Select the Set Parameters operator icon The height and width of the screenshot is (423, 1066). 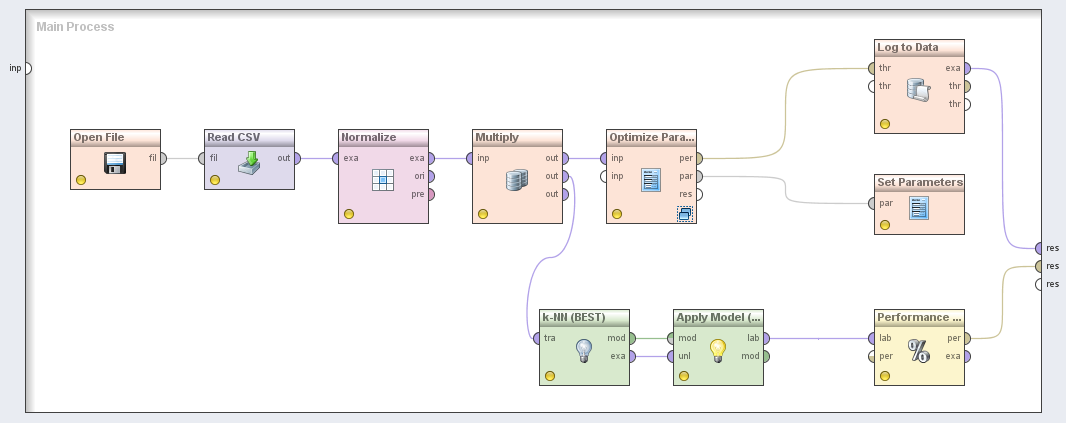[x=919, y=208]
